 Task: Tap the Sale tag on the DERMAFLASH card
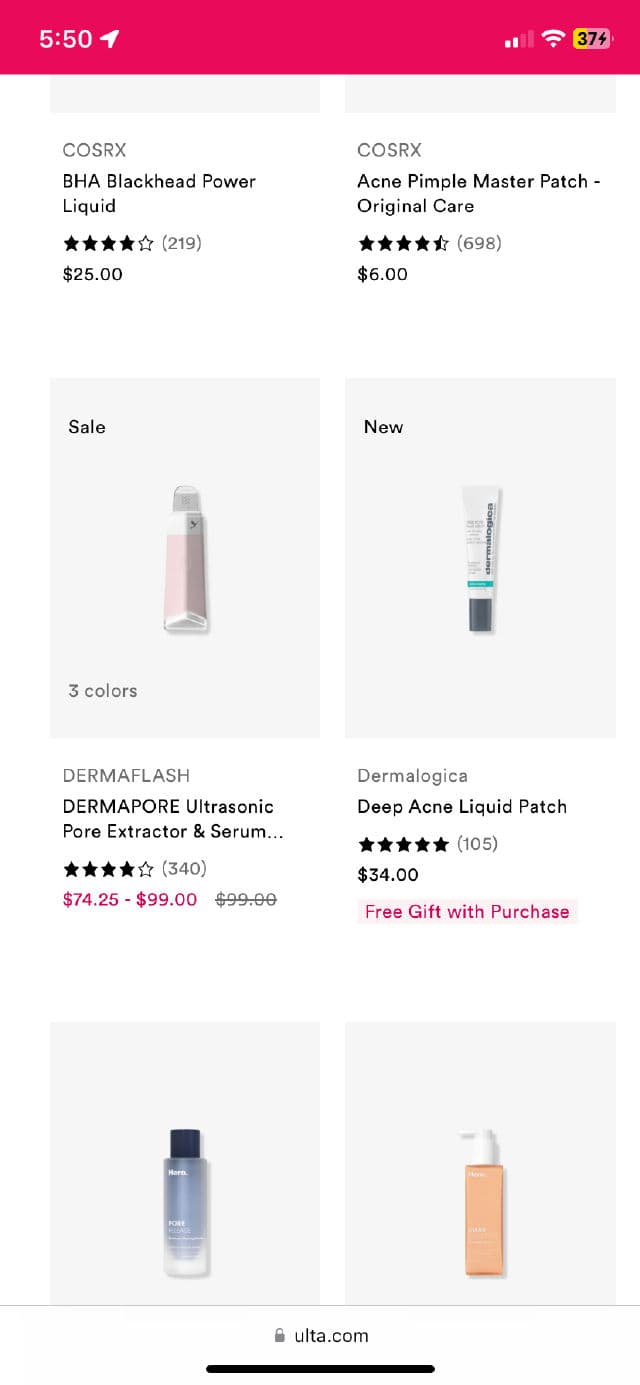87,426
